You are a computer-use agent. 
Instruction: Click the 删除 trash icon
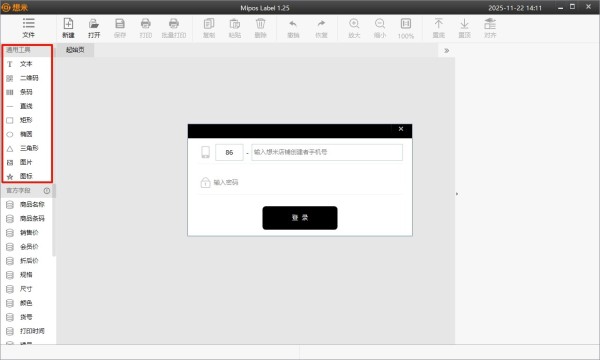(260, 24)
